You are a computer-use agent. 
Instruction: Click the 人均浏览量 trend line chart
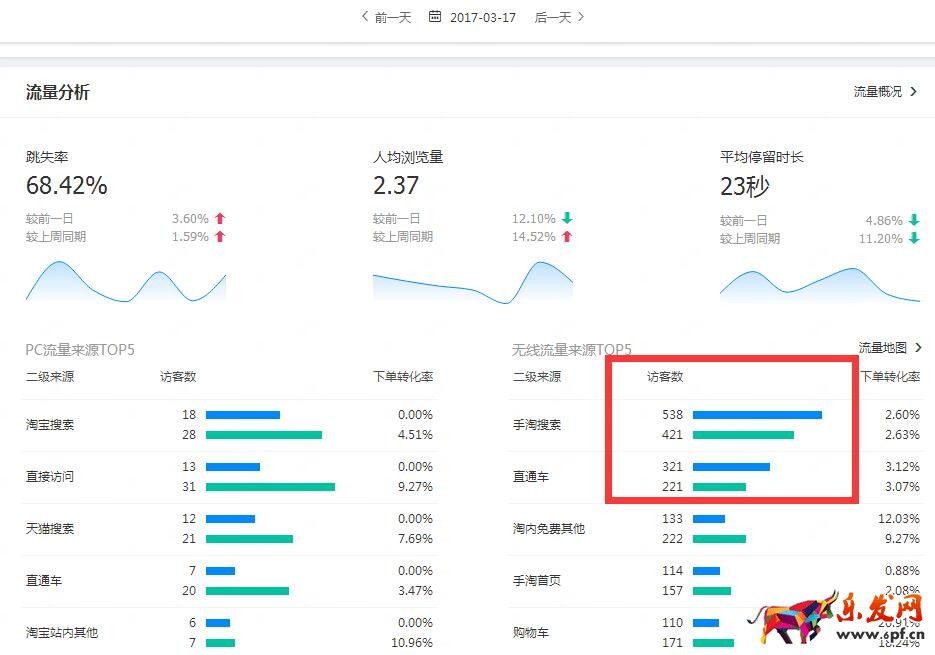tap(472, 283)
